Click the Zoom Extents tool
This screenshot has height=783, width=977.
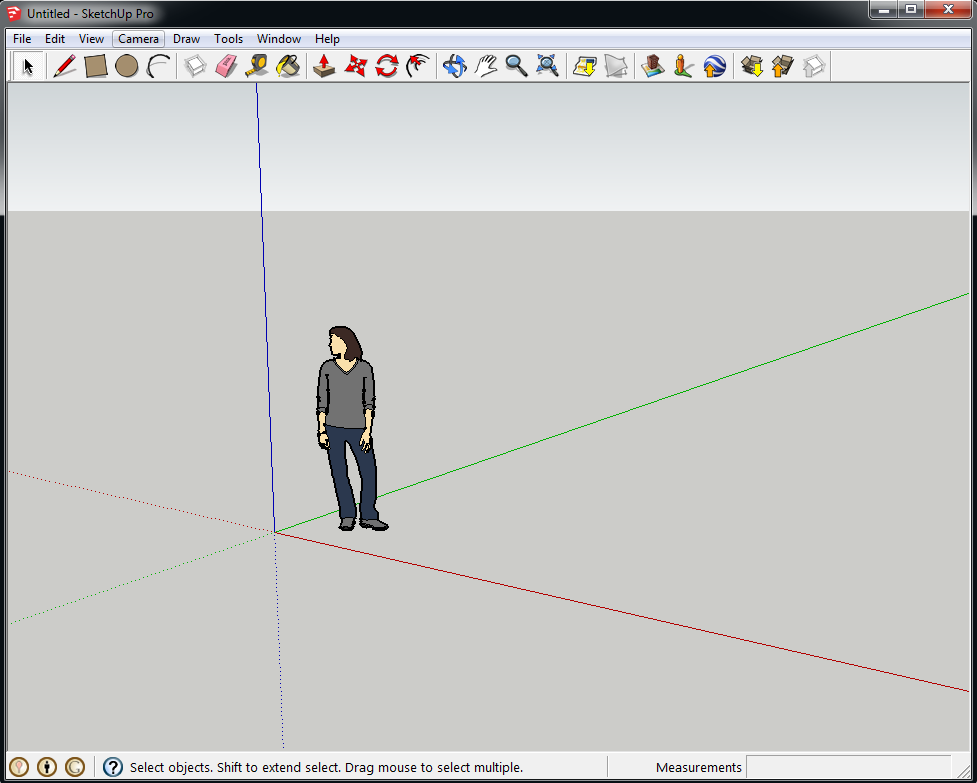(547, 67)
